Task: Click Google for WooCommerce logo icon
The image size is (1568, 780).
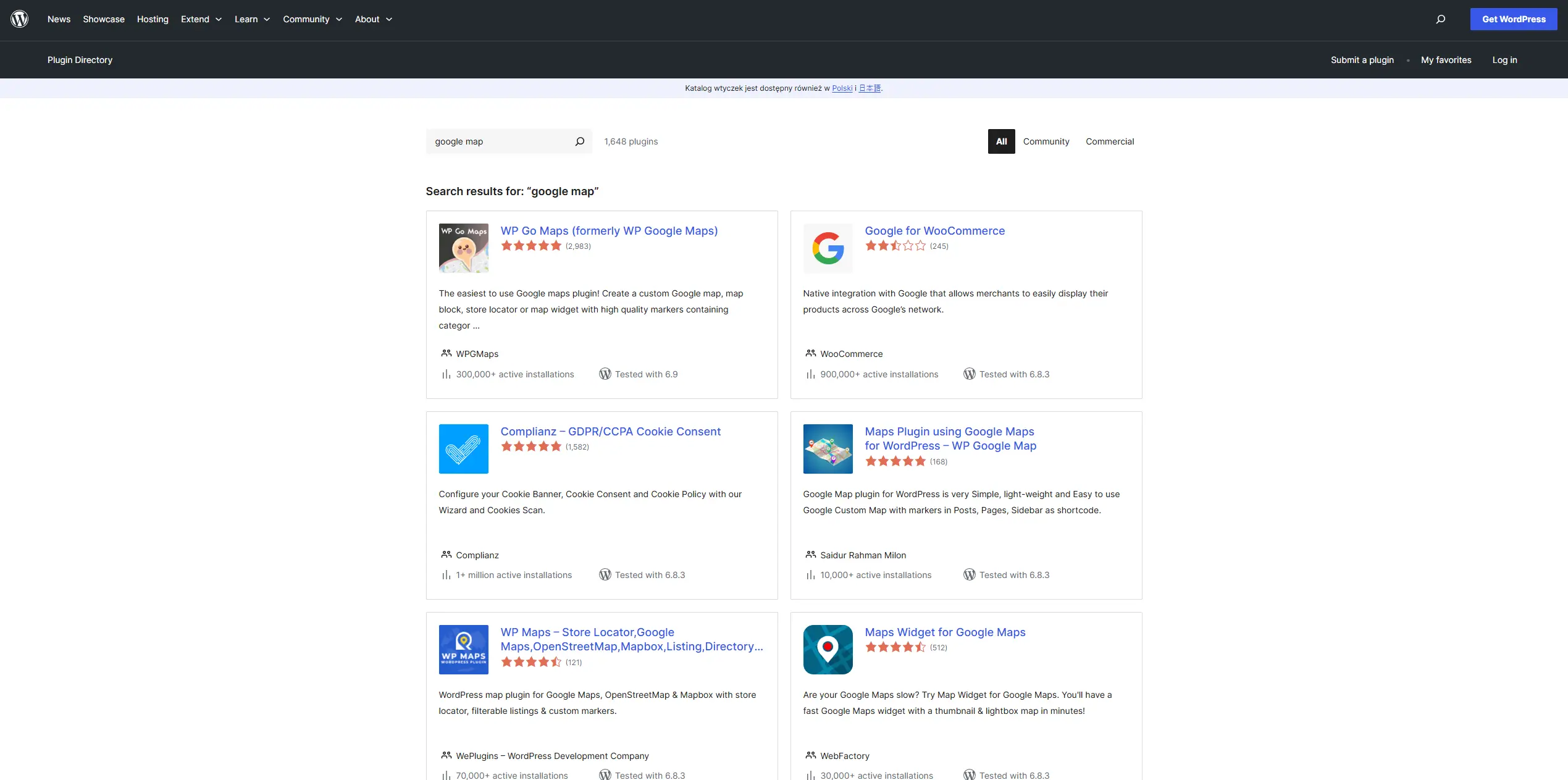Action: (x=828, y=248)
